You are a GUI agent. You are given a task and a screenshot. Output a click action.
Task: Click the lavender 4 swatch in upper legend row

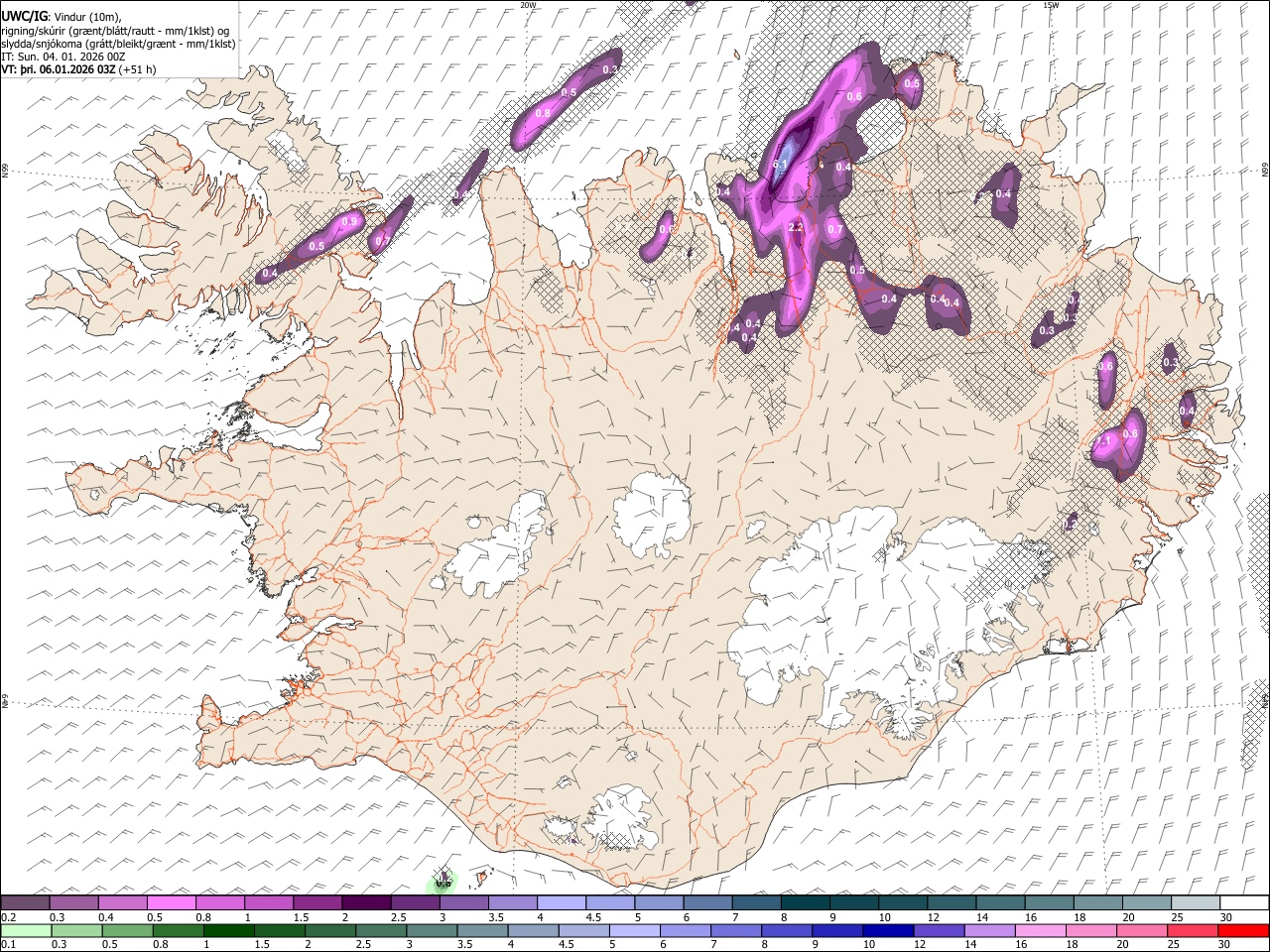coord(561,902)
